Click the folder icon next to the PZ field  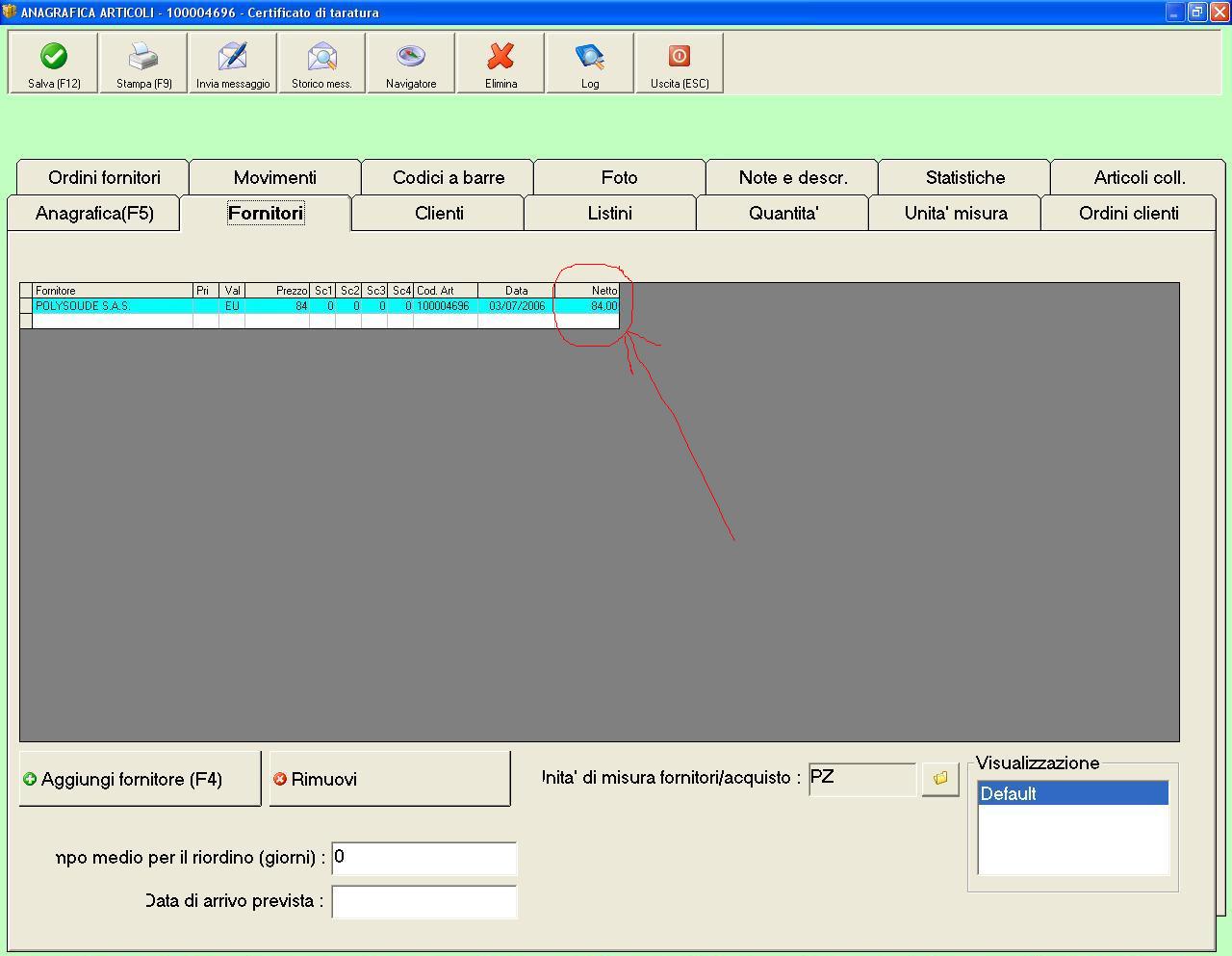click(x=940, y=779)
